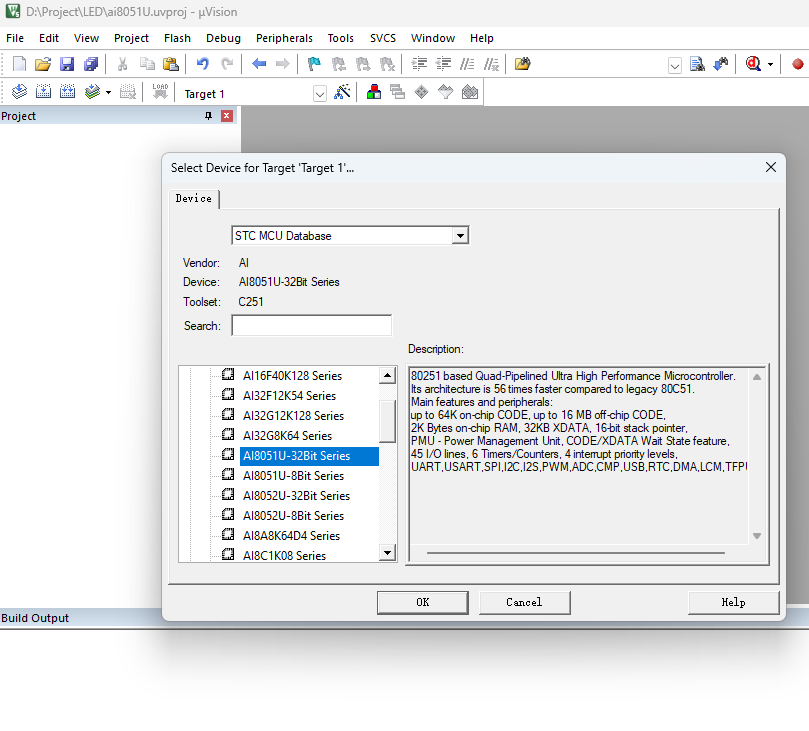
Task: Select AI8051U-8Bit Series device
Action: click(x=293, y=476)
